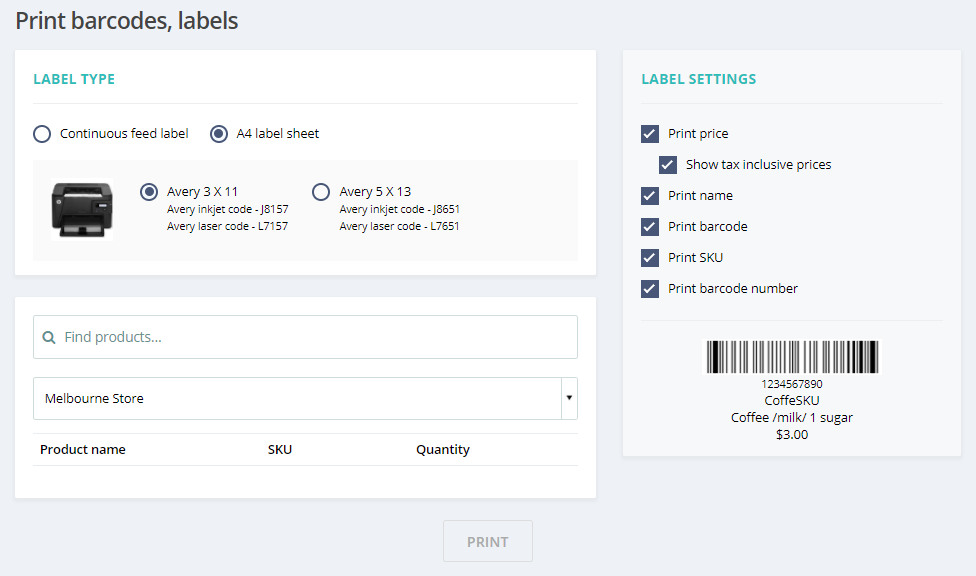Screen dimensions: 976x576
Task: Click the search magnifier icon
Action: 49,338
